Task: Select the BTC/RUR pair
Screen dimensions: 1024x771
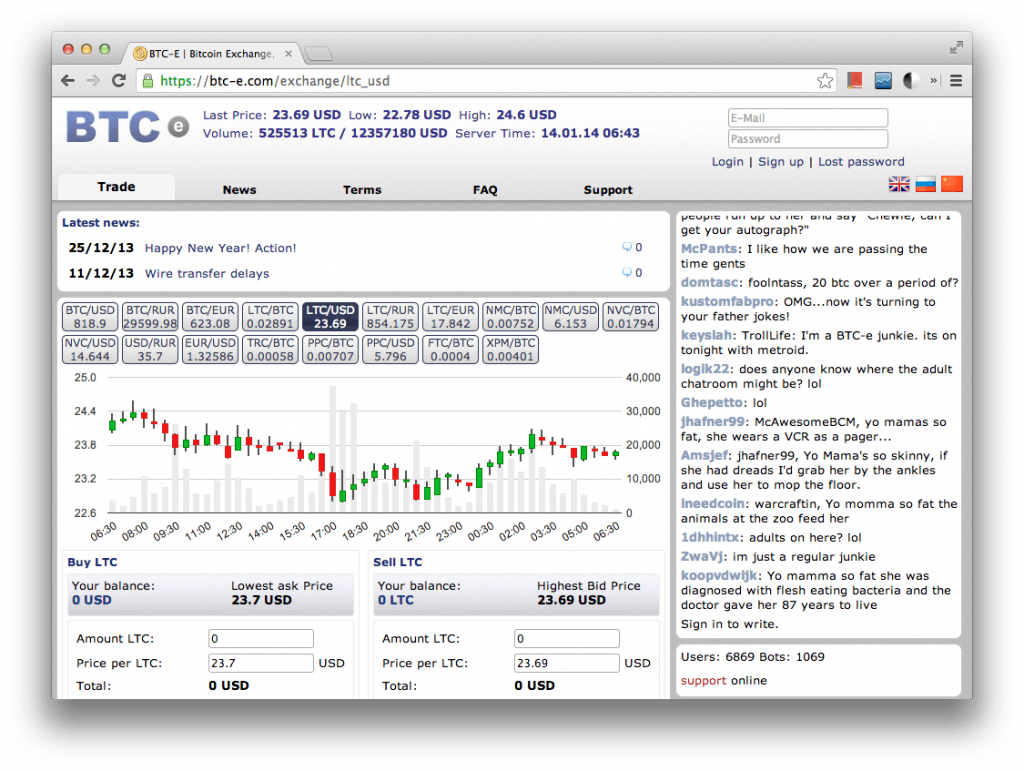Action: 150,317
